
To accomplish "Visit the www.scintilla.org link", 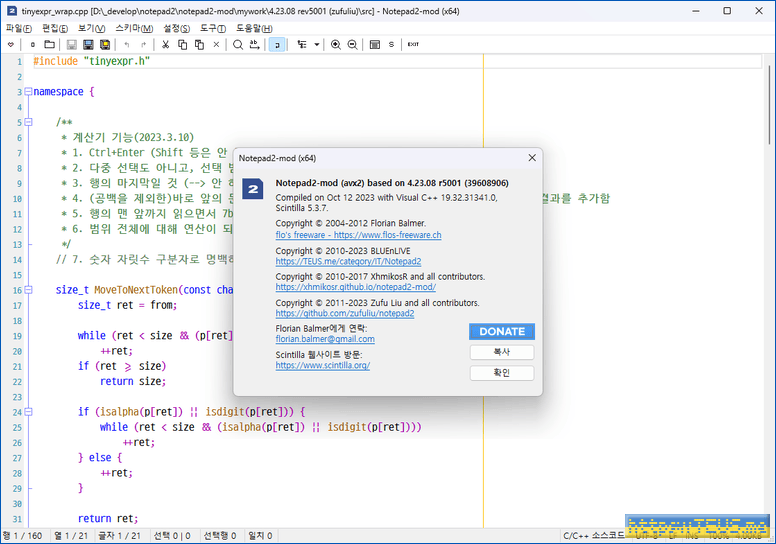I will coord(323,365).
